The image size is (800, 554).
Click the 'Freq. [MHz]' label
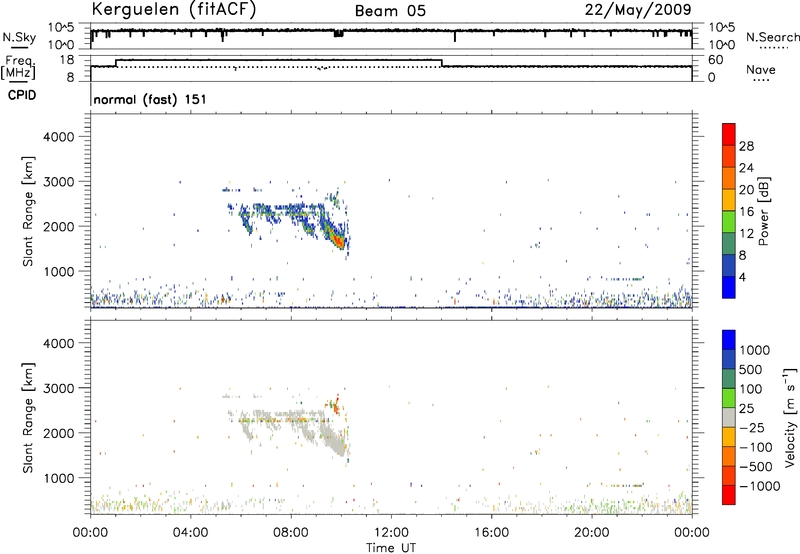click(x=19, y=67)
